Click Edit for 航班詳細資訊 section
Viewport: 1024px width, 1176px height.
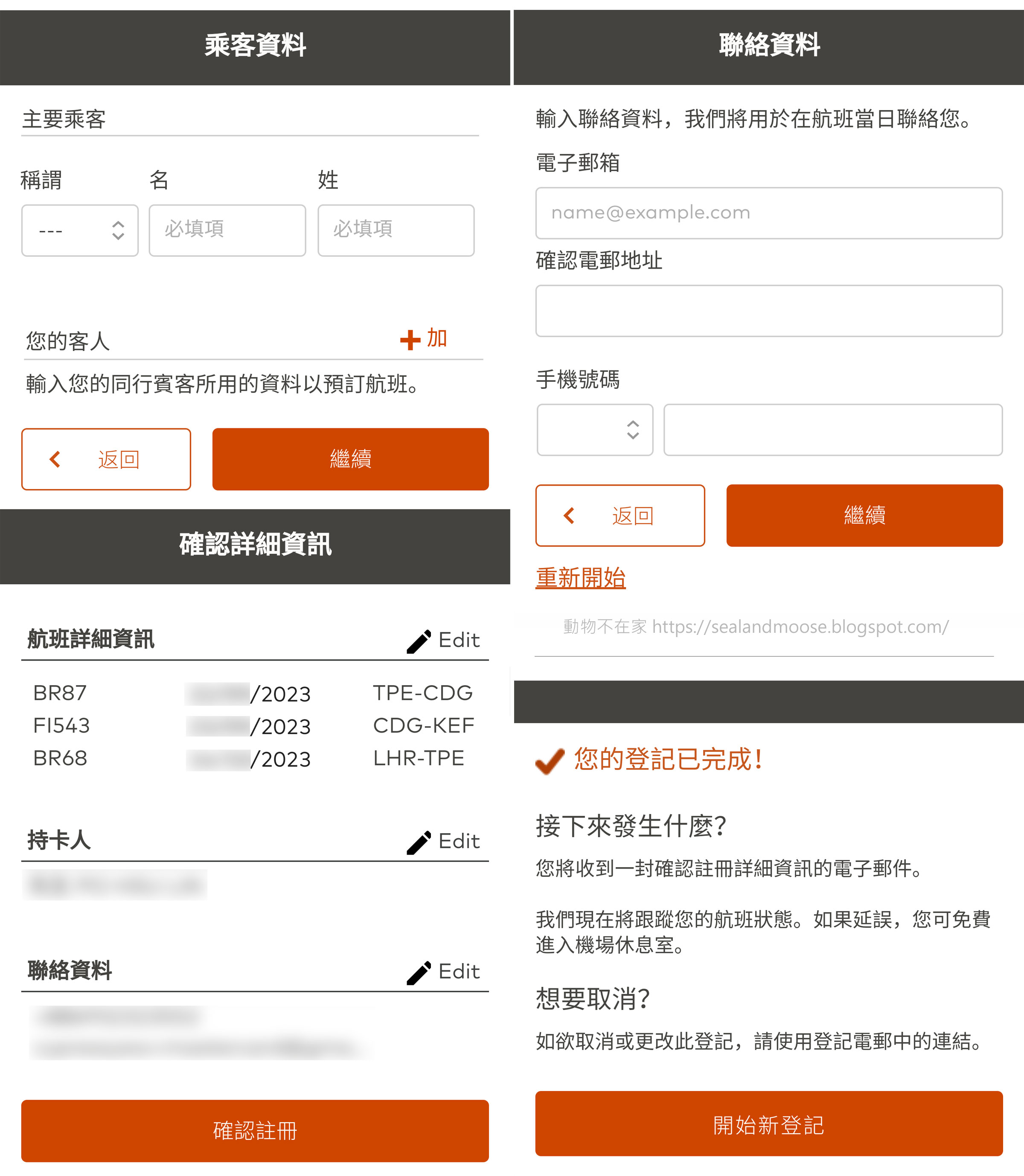tap(459, 640)
